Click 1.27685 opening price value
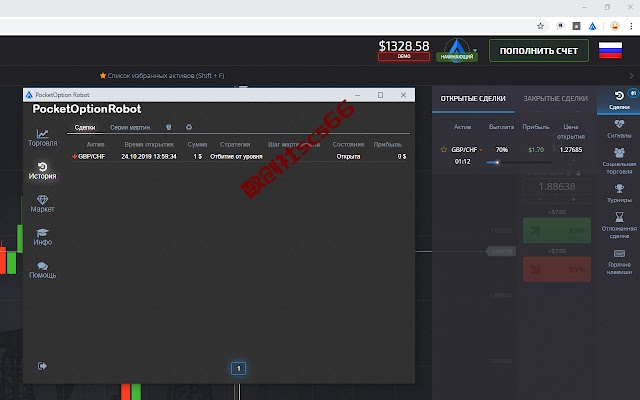This screenshot has height=400, width=640. 571,150
